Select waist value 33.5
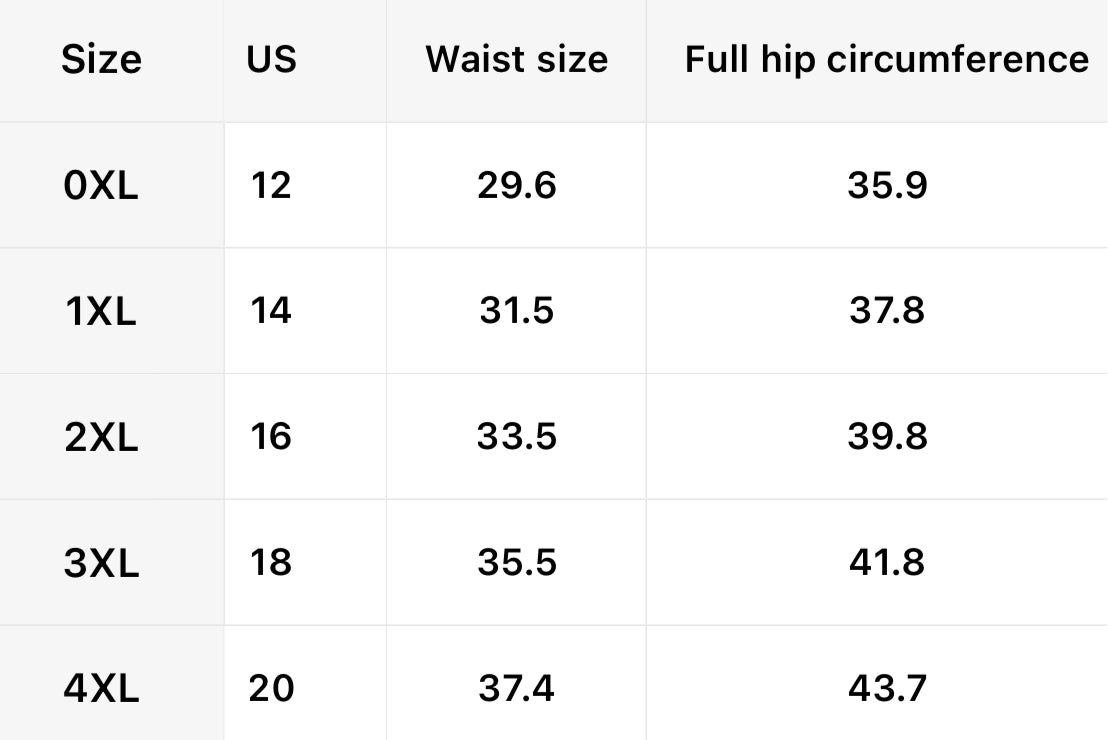 coord(516,438)
